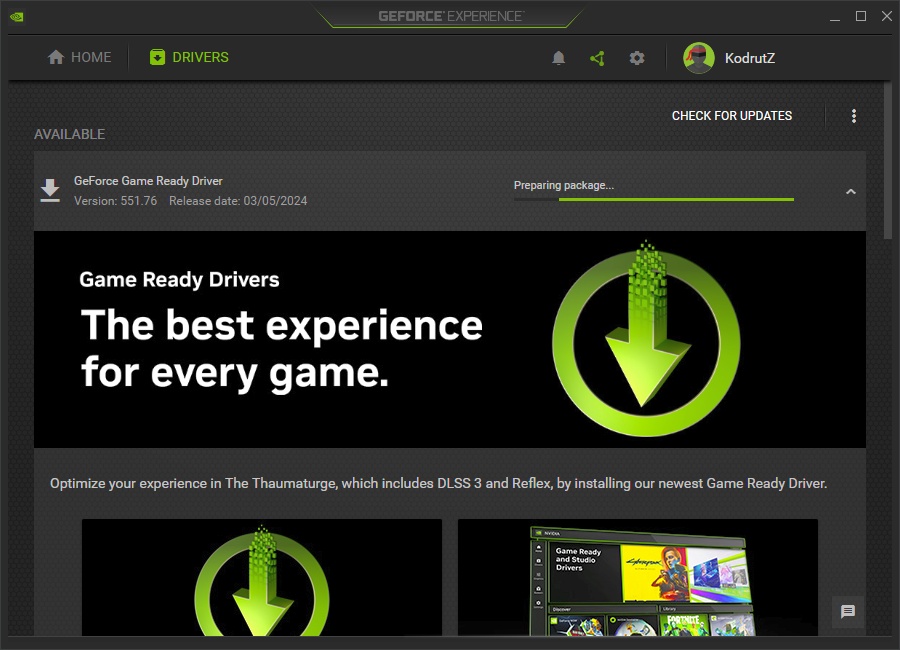Go to the Home tab
The height and width of the screenshot is (650, 900).
click(80, 58)
